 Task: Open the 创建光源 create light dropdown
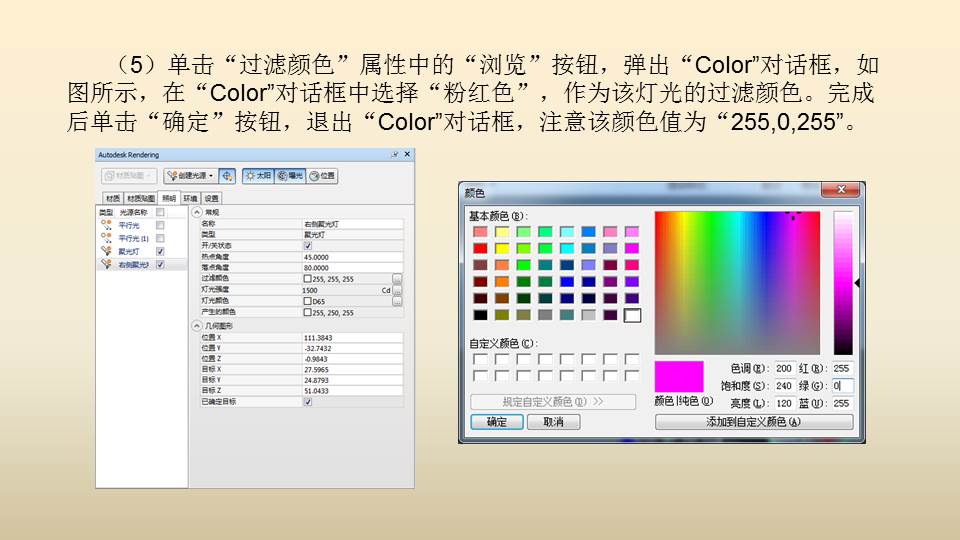[190, 176]
